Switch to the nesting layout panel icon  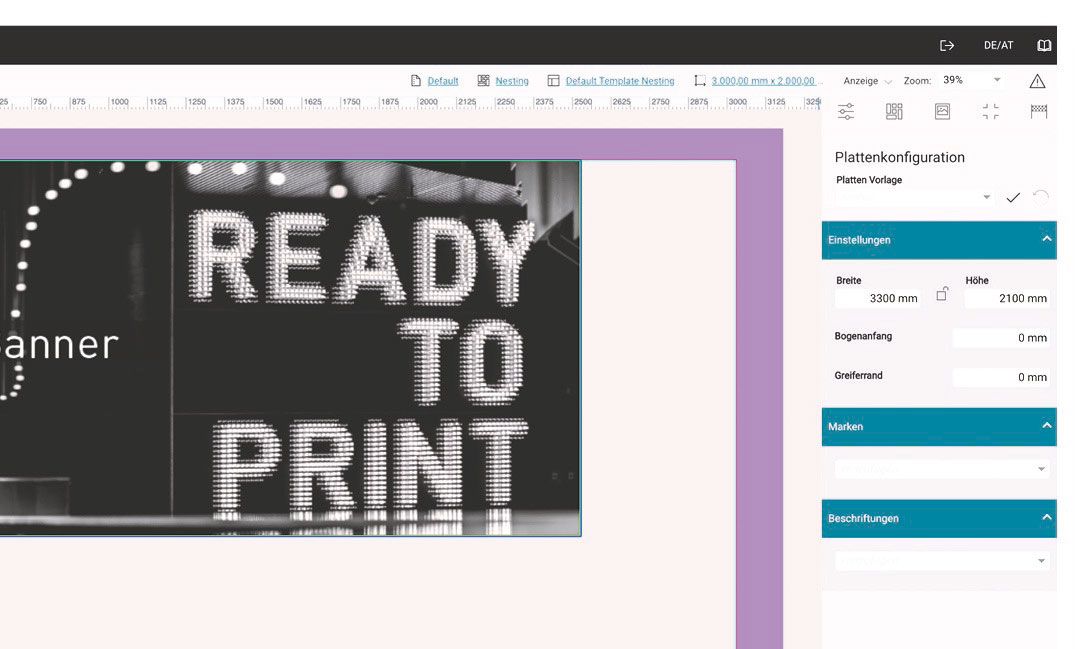pyautogui.click(x=894, y=111)
